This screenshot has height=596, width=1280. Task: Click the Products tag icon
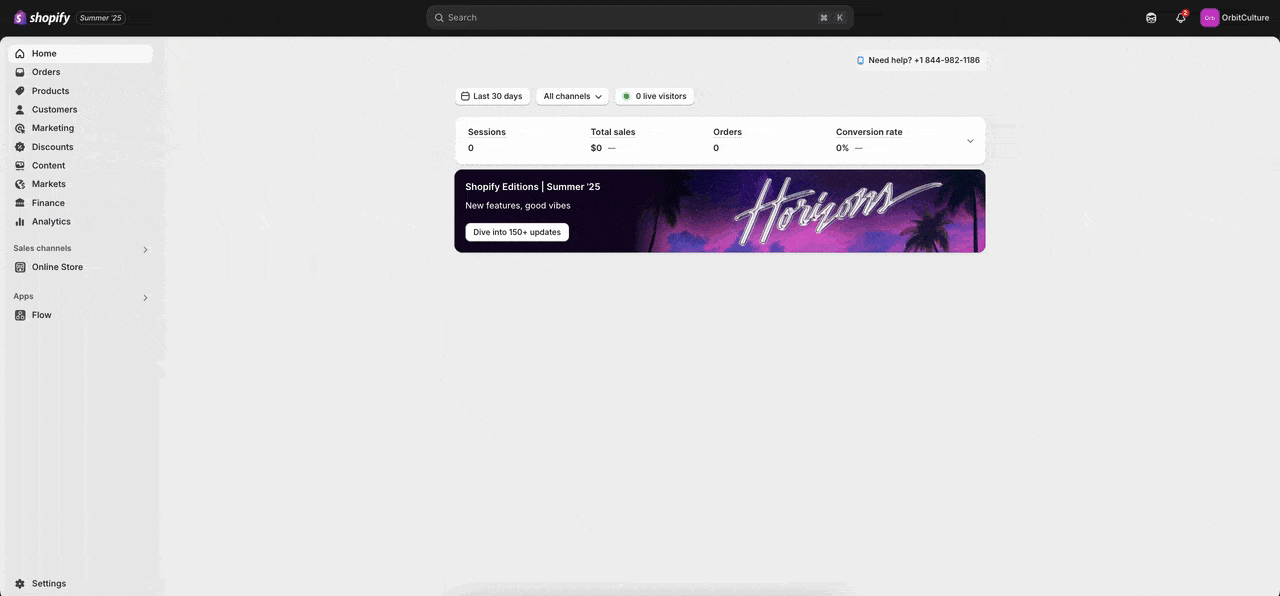tap(20, 91)
